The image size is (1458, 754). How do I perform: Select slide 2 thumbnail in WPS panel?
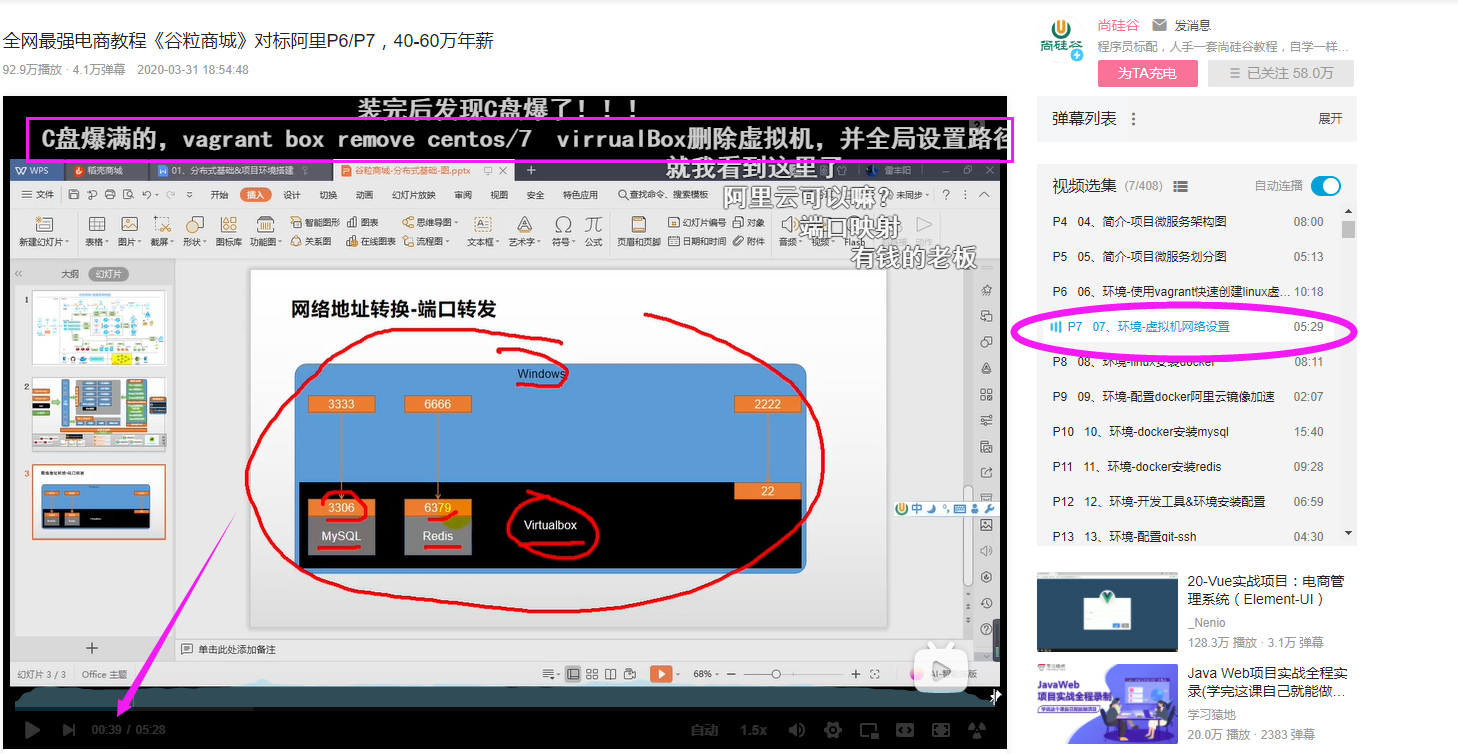tap(99, 413)
